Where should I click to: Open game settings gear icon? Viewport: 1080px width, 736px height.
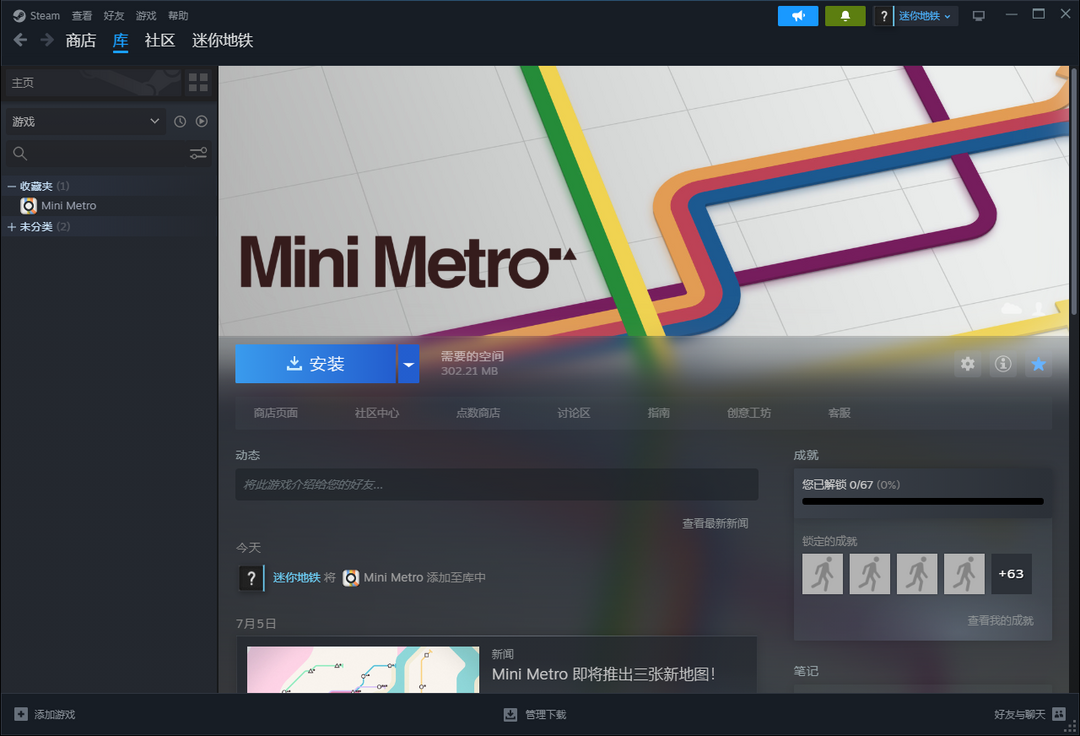(x=968, y=364)
